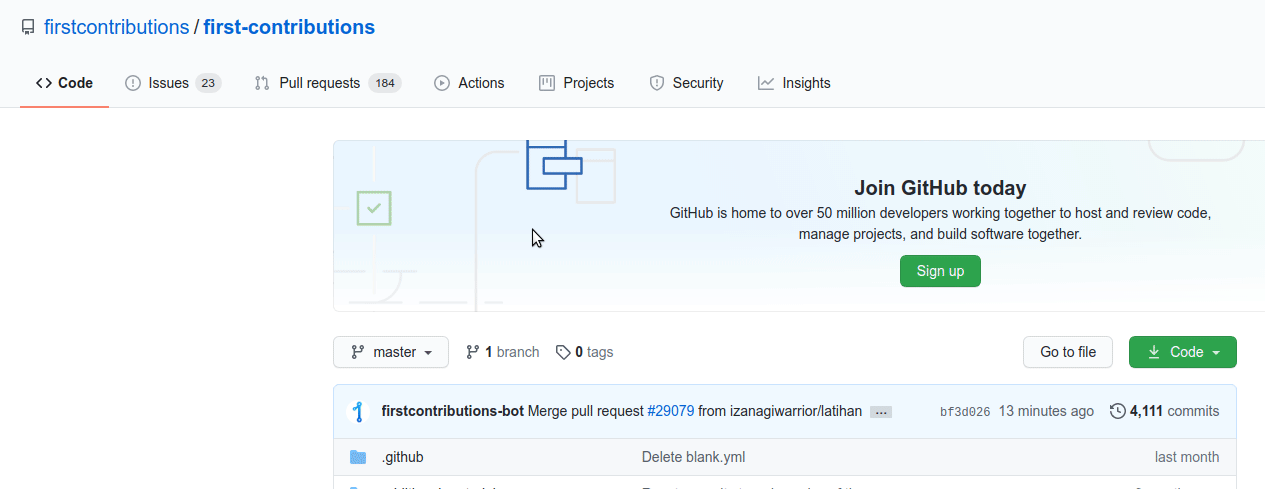
Task: Open the Insights tab
Action: pyautogui.click(x=794, y=83)
